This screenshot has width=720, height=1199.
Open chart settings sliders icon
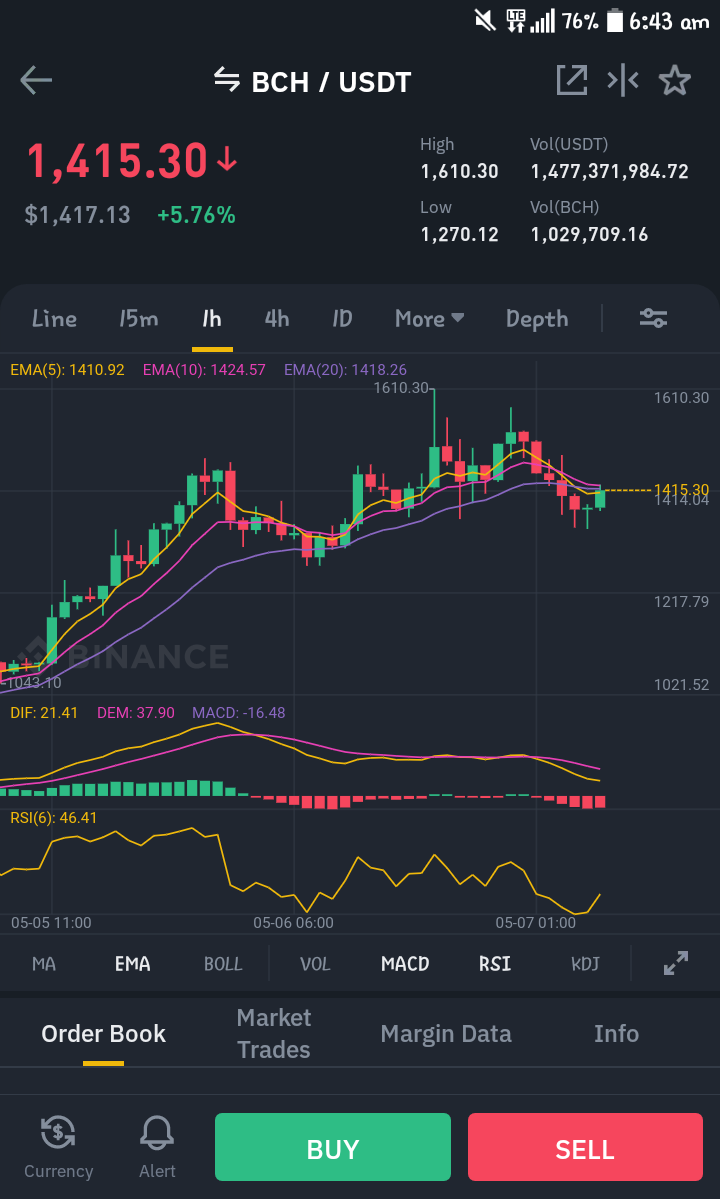tap(654, 318)
